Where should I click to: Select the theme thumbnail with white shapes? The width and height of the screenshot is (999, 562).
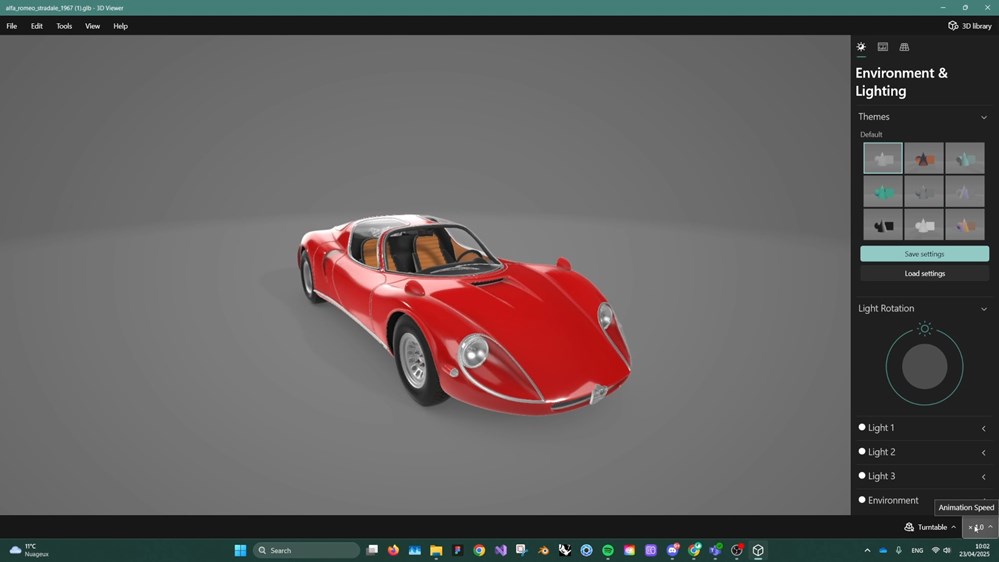click(x=924, y=225)
